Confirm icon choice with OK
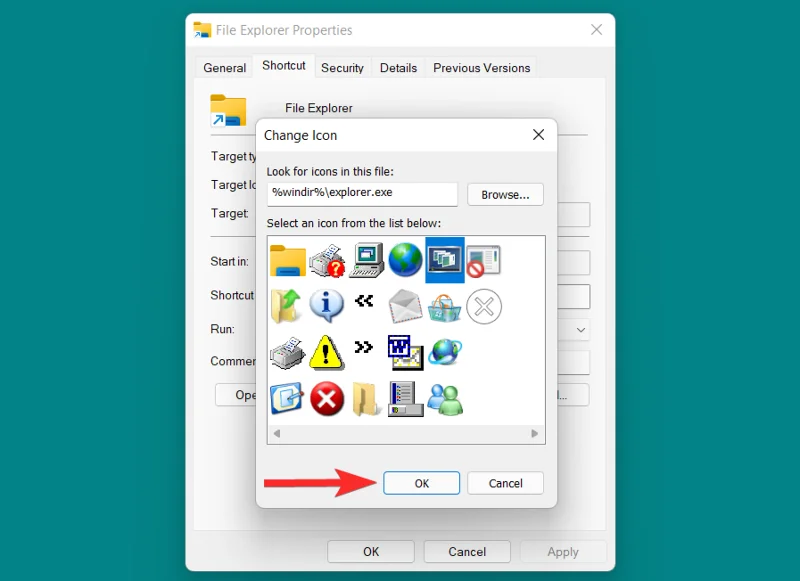This screenshot has height=581, width=800. tap(421, 483)
